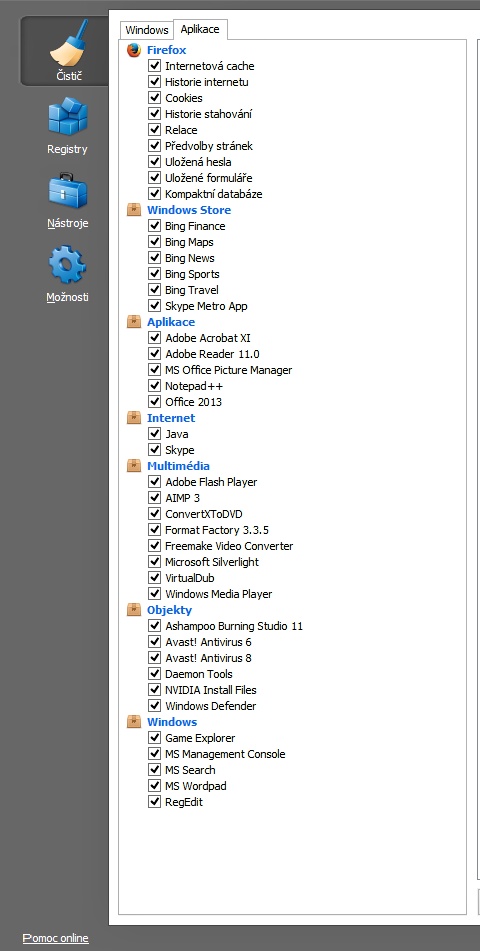Screen dimensions: 480x951
Task: Uncheck Adobe Reader 11.0 checkbox
Action: (x=154, y=354)
